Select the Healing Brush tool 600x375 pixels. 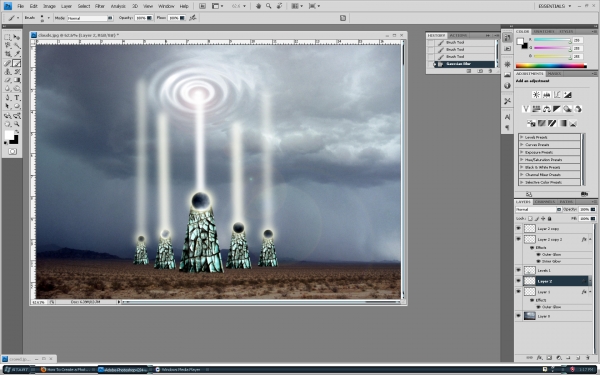(7, 63)
